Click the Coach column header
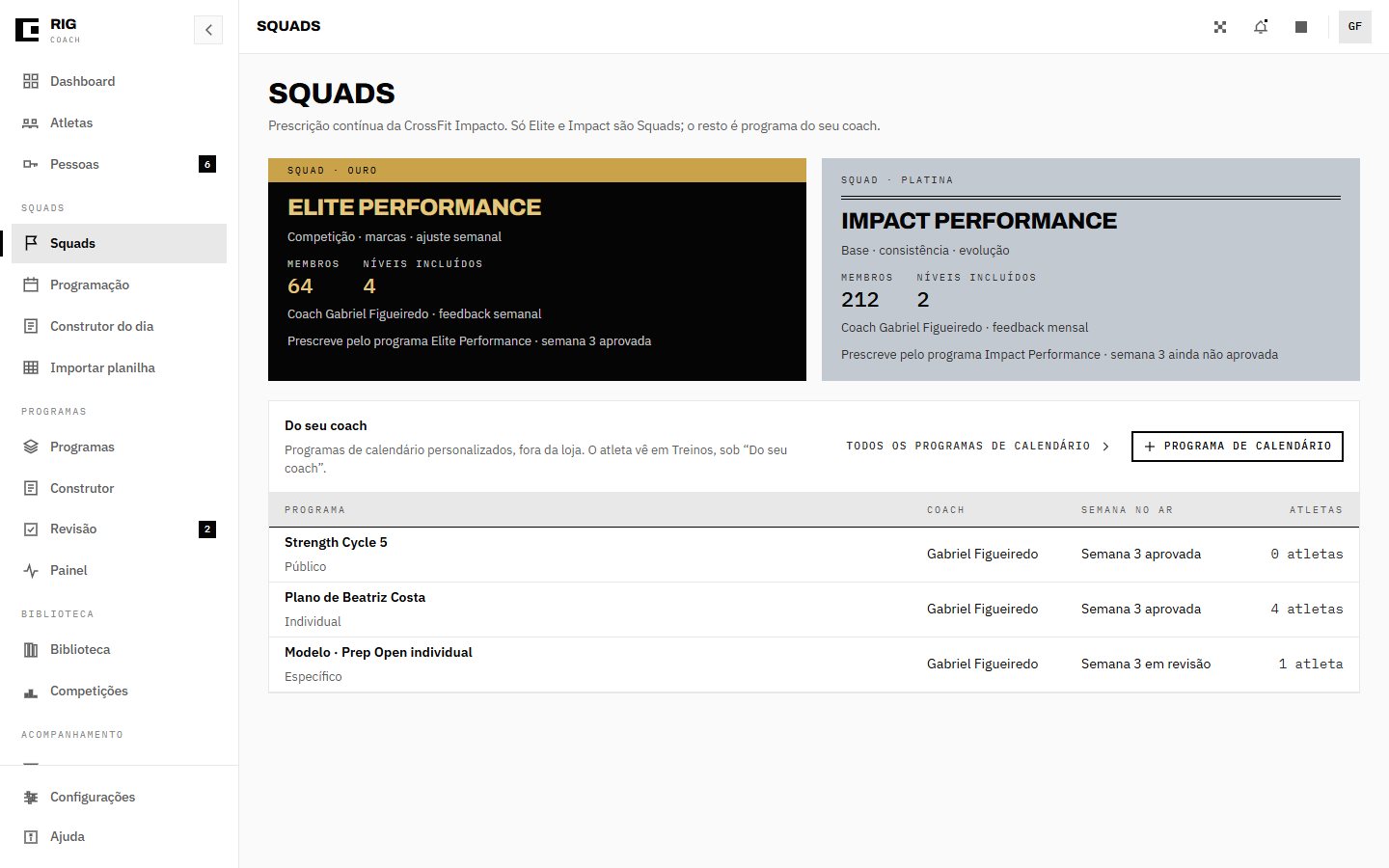The height and width of the screenshot is (868, 1389). 945,509
